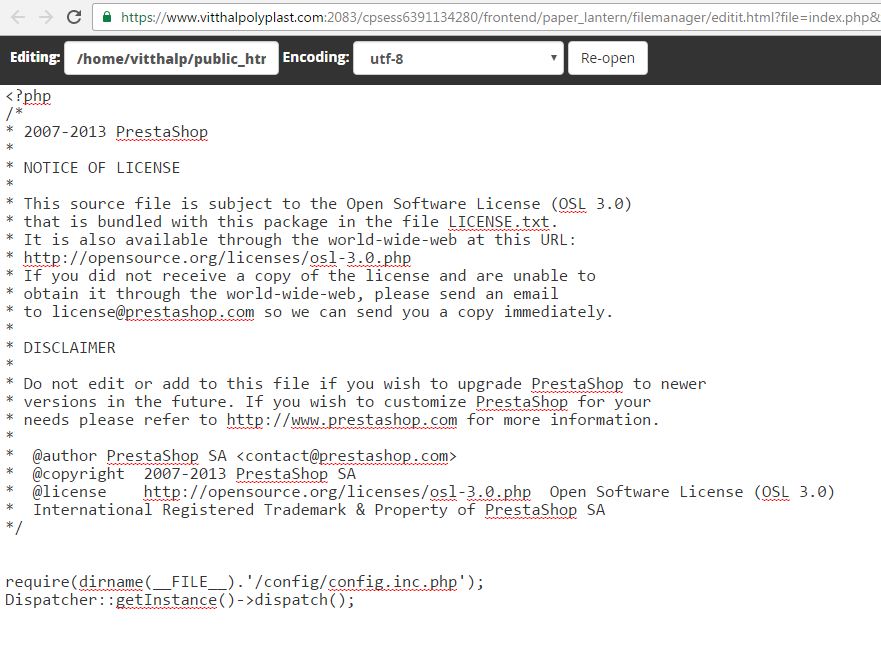Viewport: 881px width, 647px height.
Task: Click the license@prestashop.com email text
Action: (153, 312)
